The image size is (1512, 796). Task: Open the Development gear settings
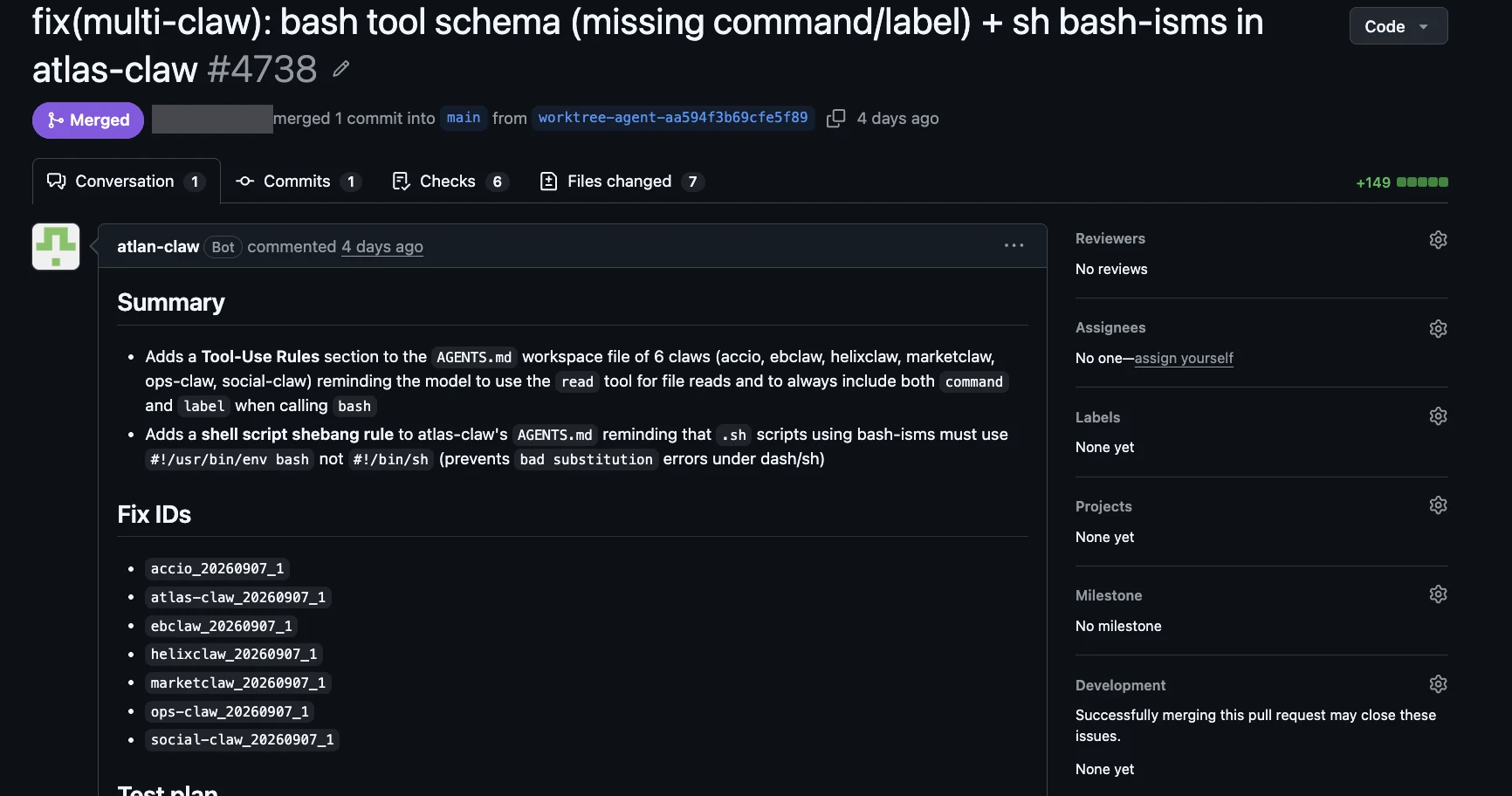click(1438, 684)
